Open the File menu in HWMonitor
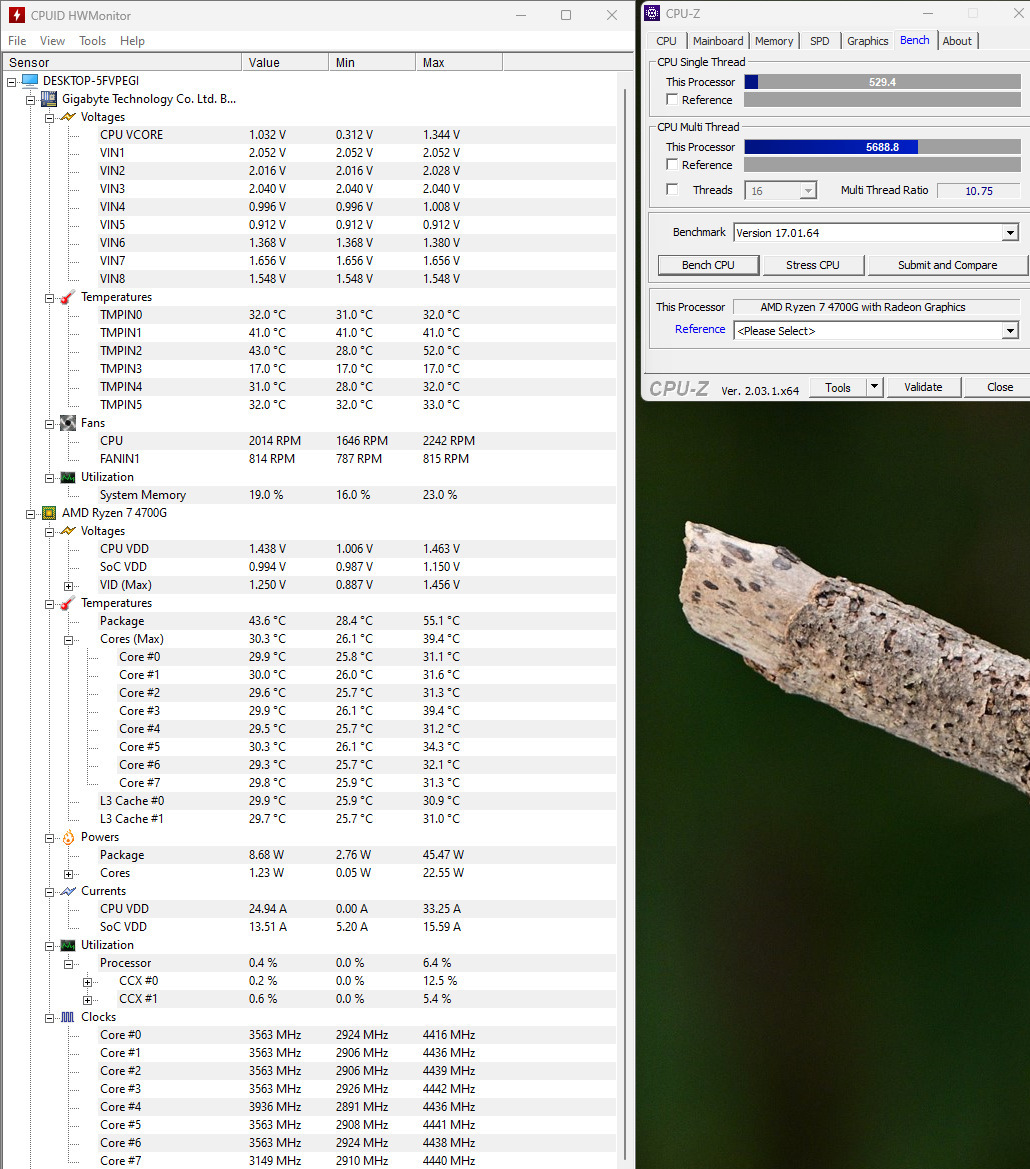Viewport: 1030px width, 1169px height. 17,41
